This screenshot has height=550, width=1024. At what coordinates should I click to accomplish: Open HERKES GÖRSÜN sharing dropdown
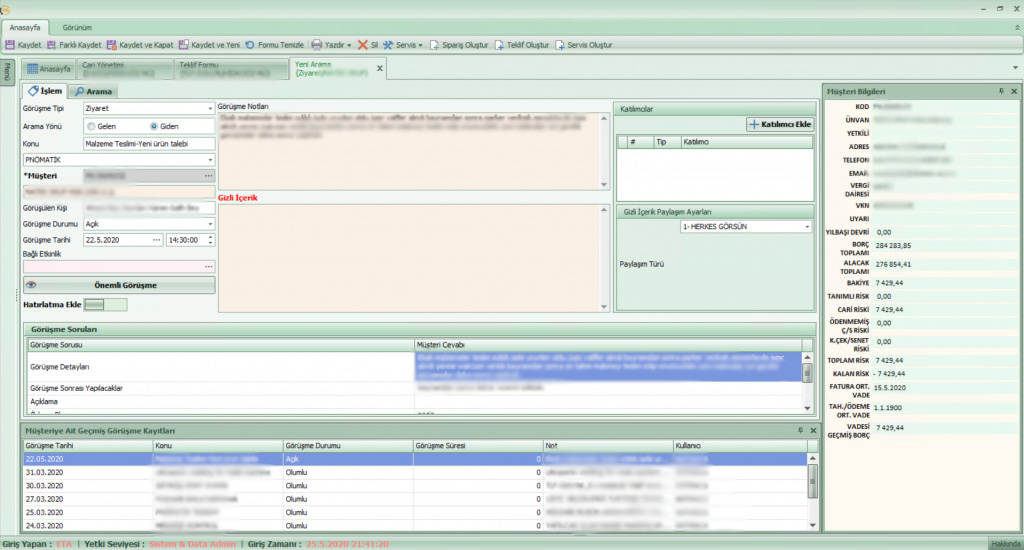point(807,227)
